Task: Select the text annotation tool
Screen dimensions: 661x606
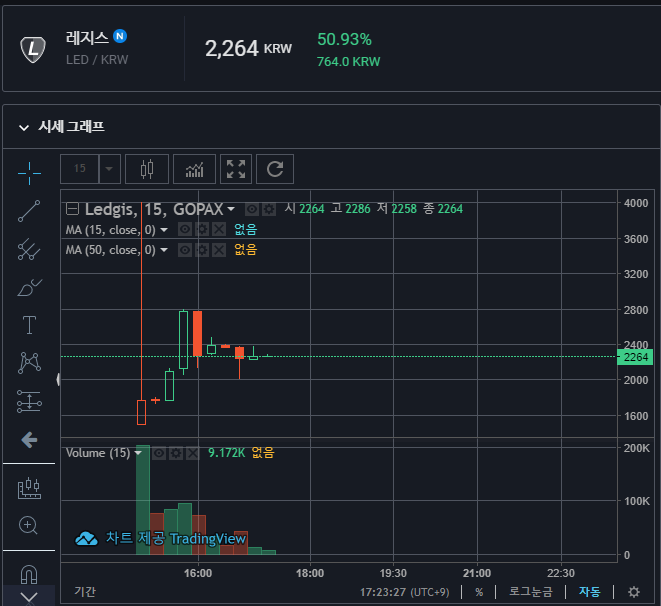Action: (x=29, y=325)
